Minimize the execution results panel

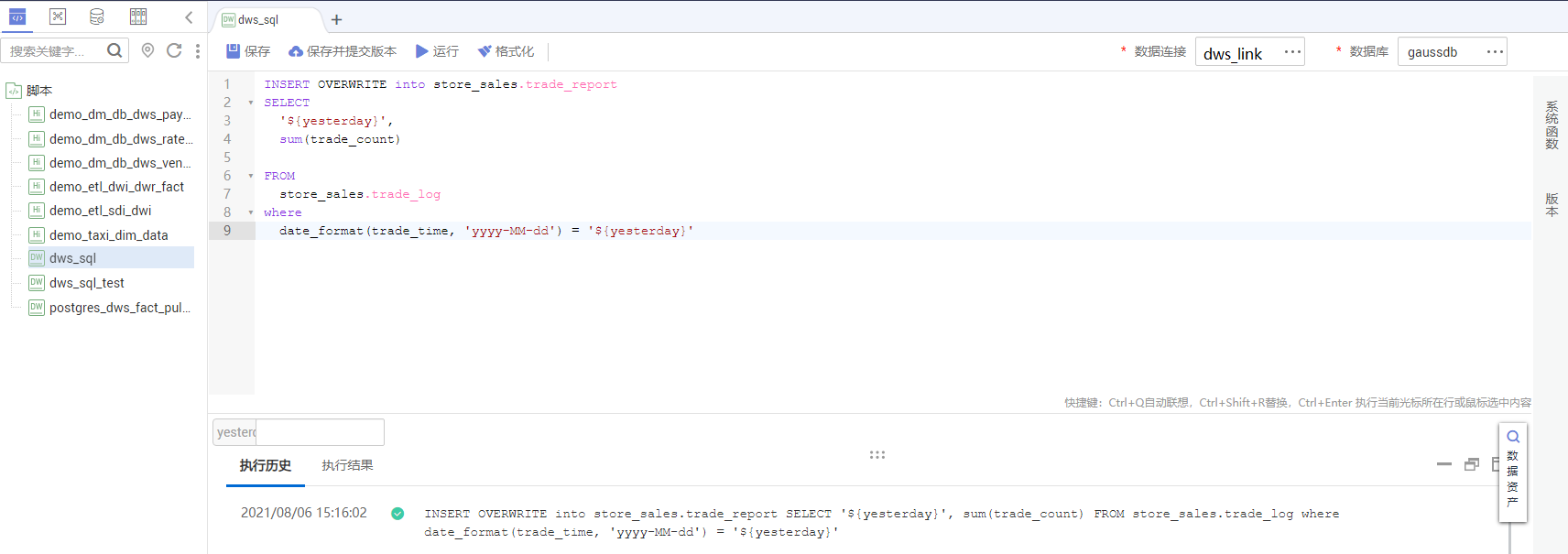1444,464
